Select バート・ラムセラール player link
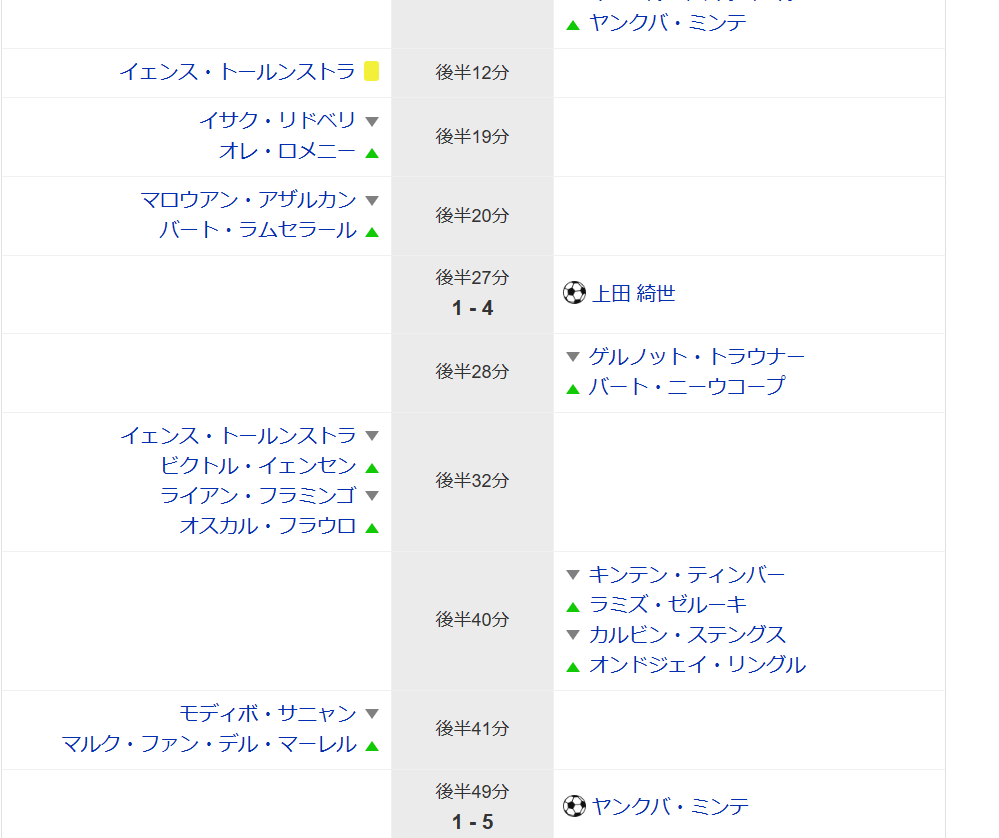 tap(257, 229)
